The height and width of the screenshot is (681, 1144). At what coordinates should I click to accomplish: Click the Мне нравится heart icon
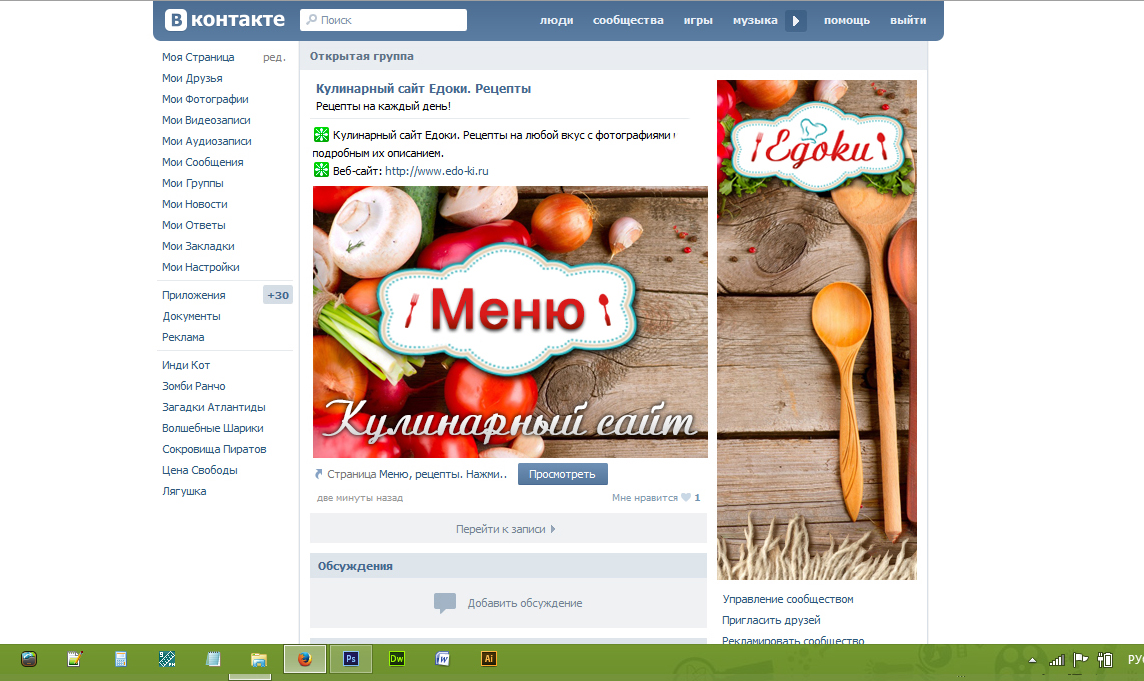pyautogui.click(x=686, y=498)
